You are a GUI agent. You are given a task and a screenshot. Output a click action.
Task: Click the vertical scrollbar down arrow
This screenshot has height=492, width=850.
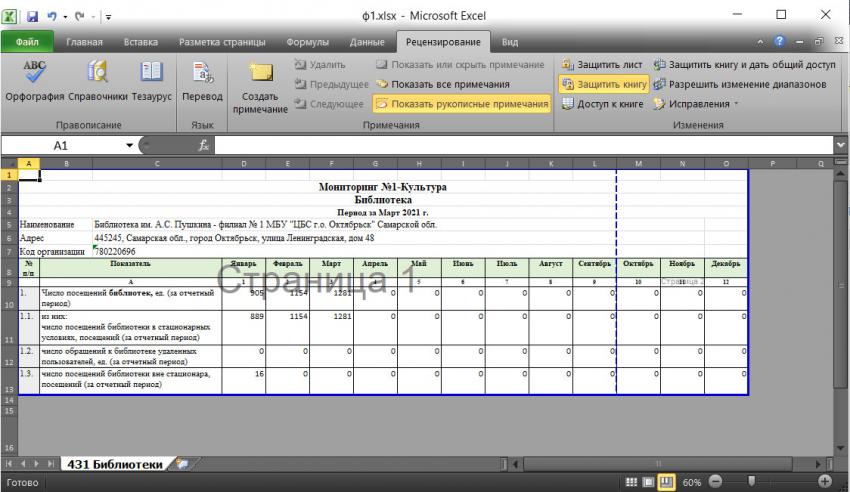(x=841, y=449)
